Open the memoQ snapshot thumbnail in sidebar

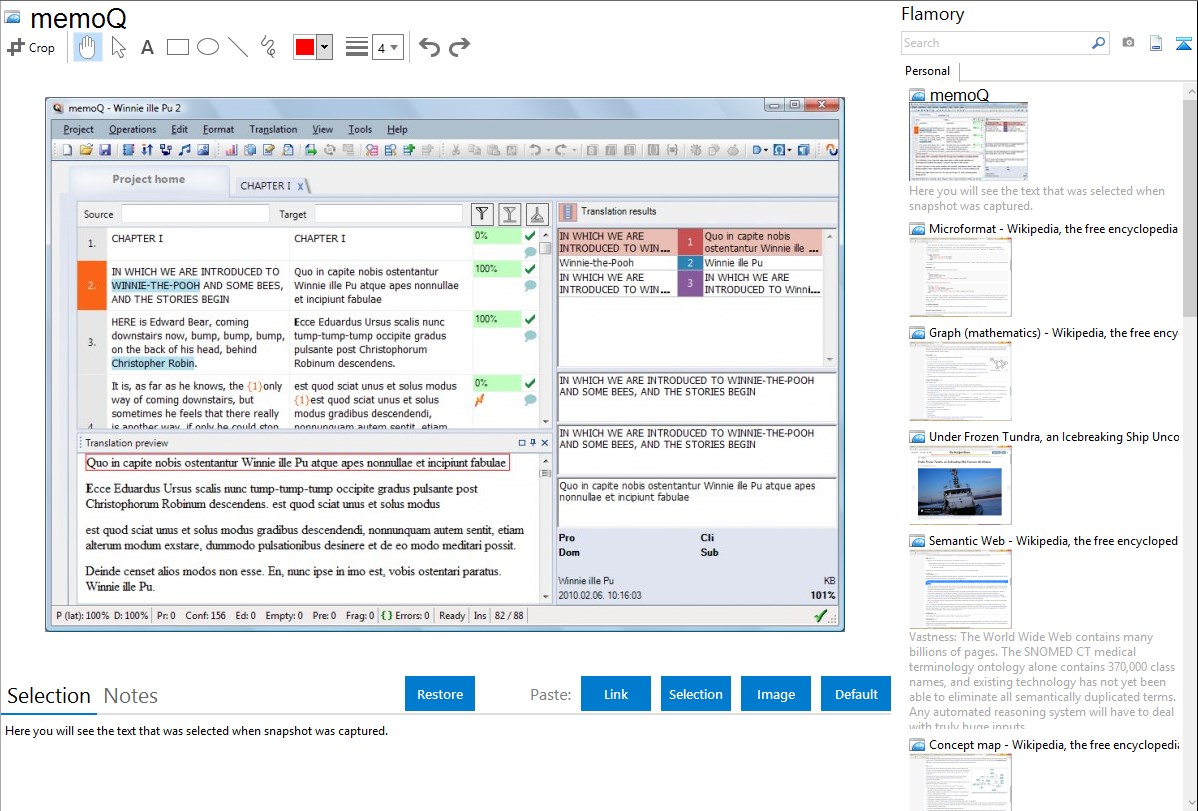pyautogui.click(x=968, y=141)
